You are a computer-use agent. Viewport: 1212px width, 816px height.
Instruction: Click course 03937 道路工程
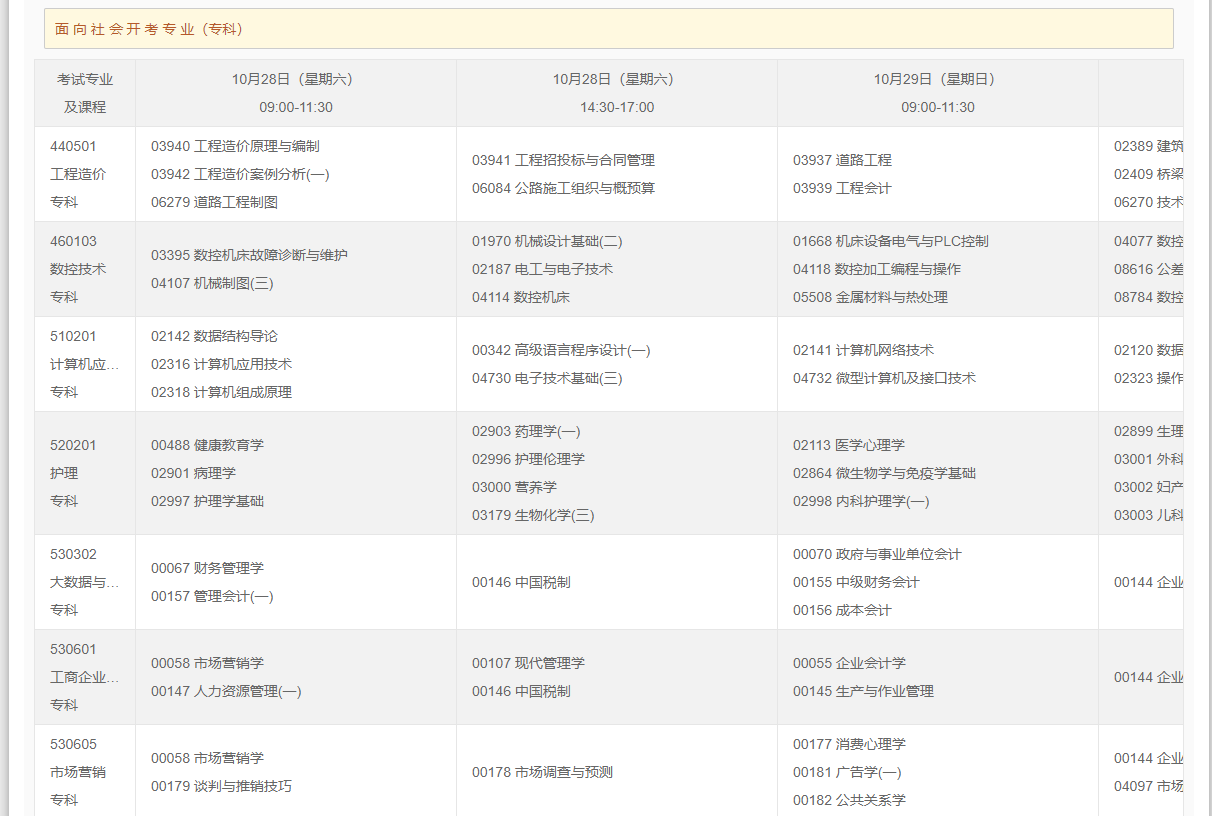click(x=842, y=160)
